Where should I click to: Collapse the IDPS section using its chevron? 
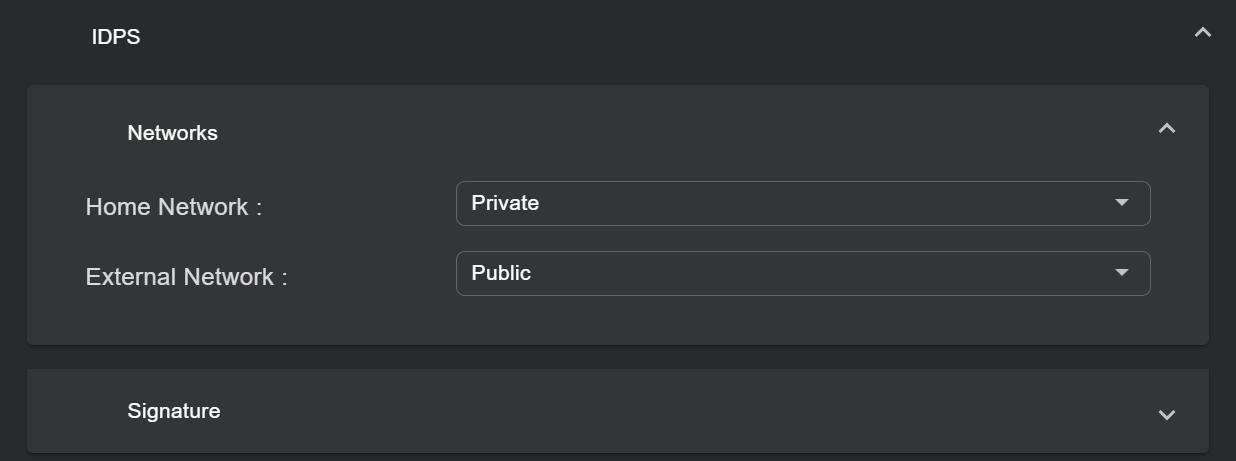pyautogui.click(x=1202, y=33)
